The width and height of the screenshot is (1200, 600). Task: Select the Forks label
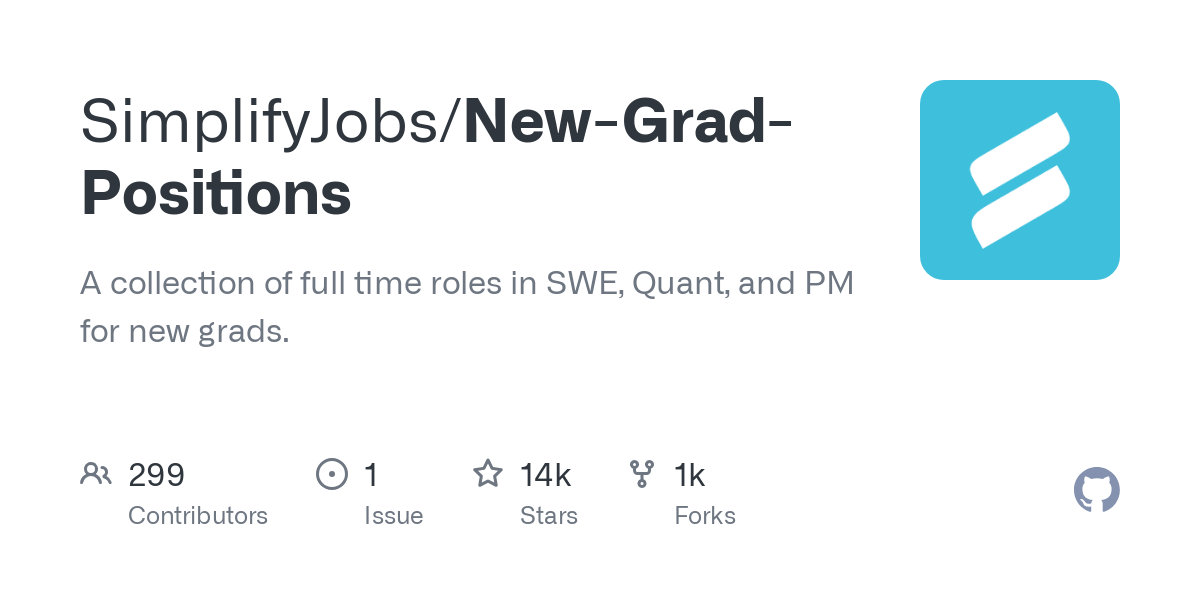[x=704, y=516]
